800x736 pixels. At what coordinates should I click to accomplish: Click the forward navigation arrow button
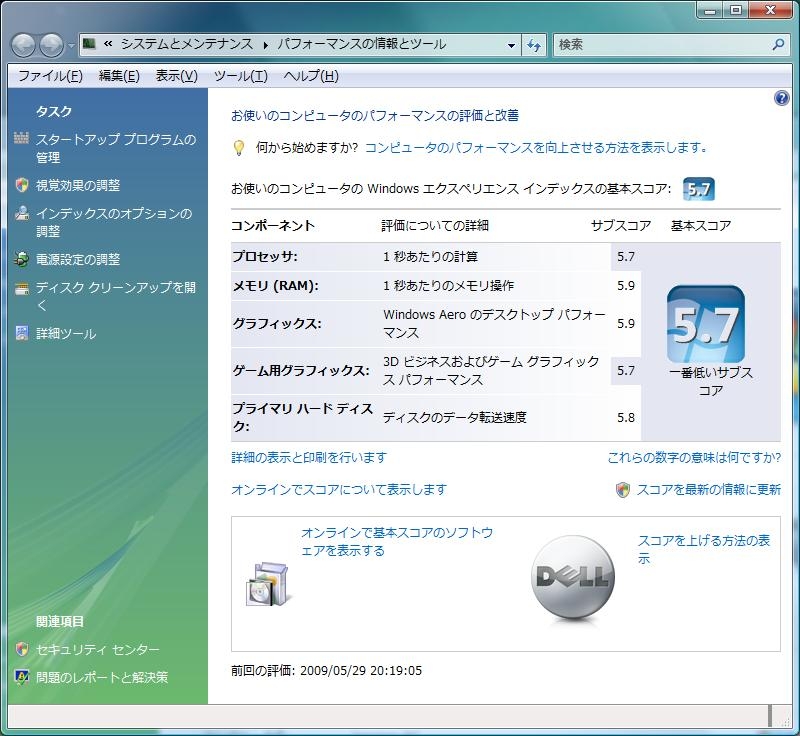[51, 45]
